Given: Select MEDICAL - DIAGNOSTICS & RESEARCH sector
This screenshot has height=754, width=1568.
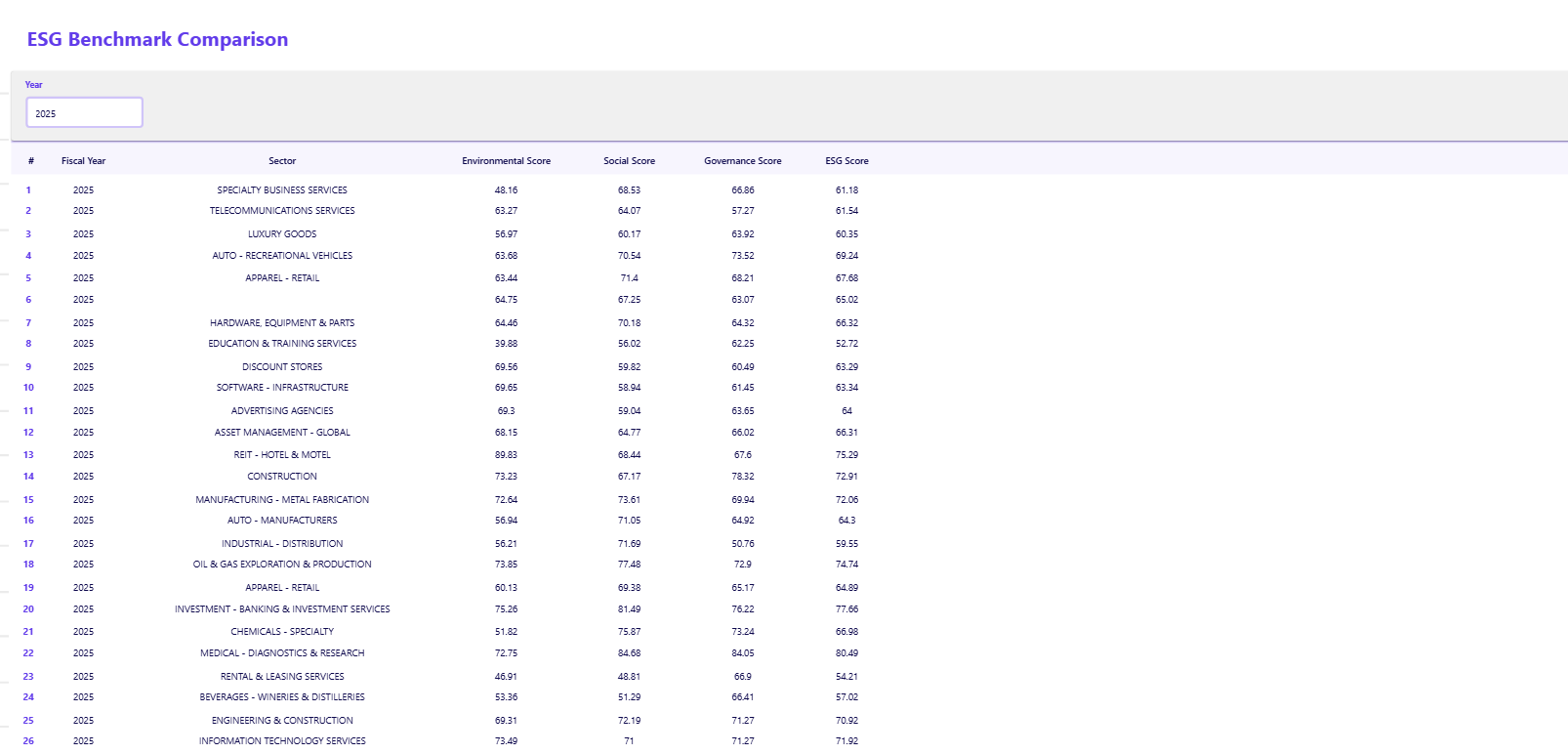Looking at the screenshot, I should point(282,653).
